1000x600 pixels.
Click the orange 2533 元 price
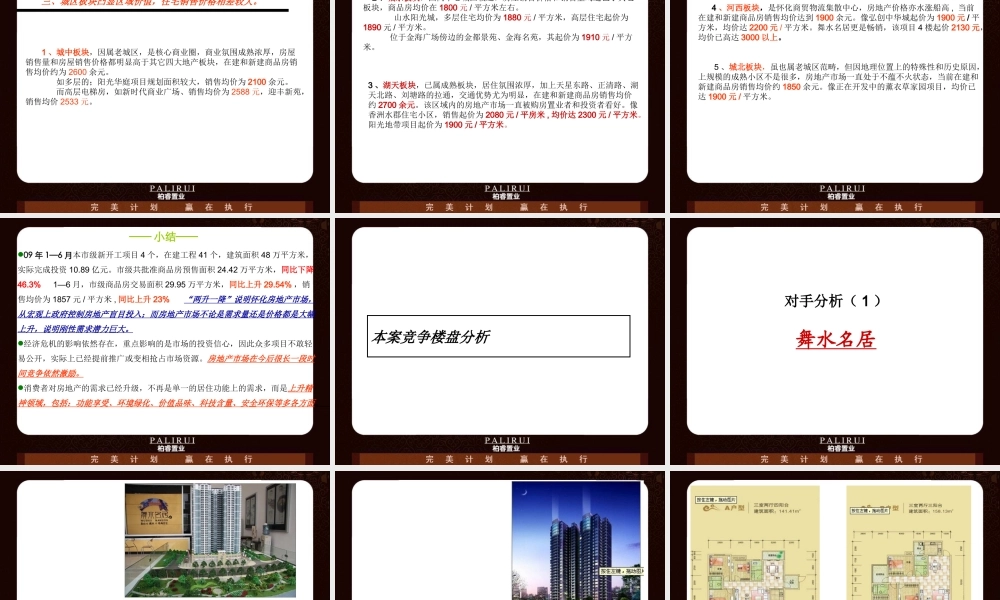(x=76, y=101)
